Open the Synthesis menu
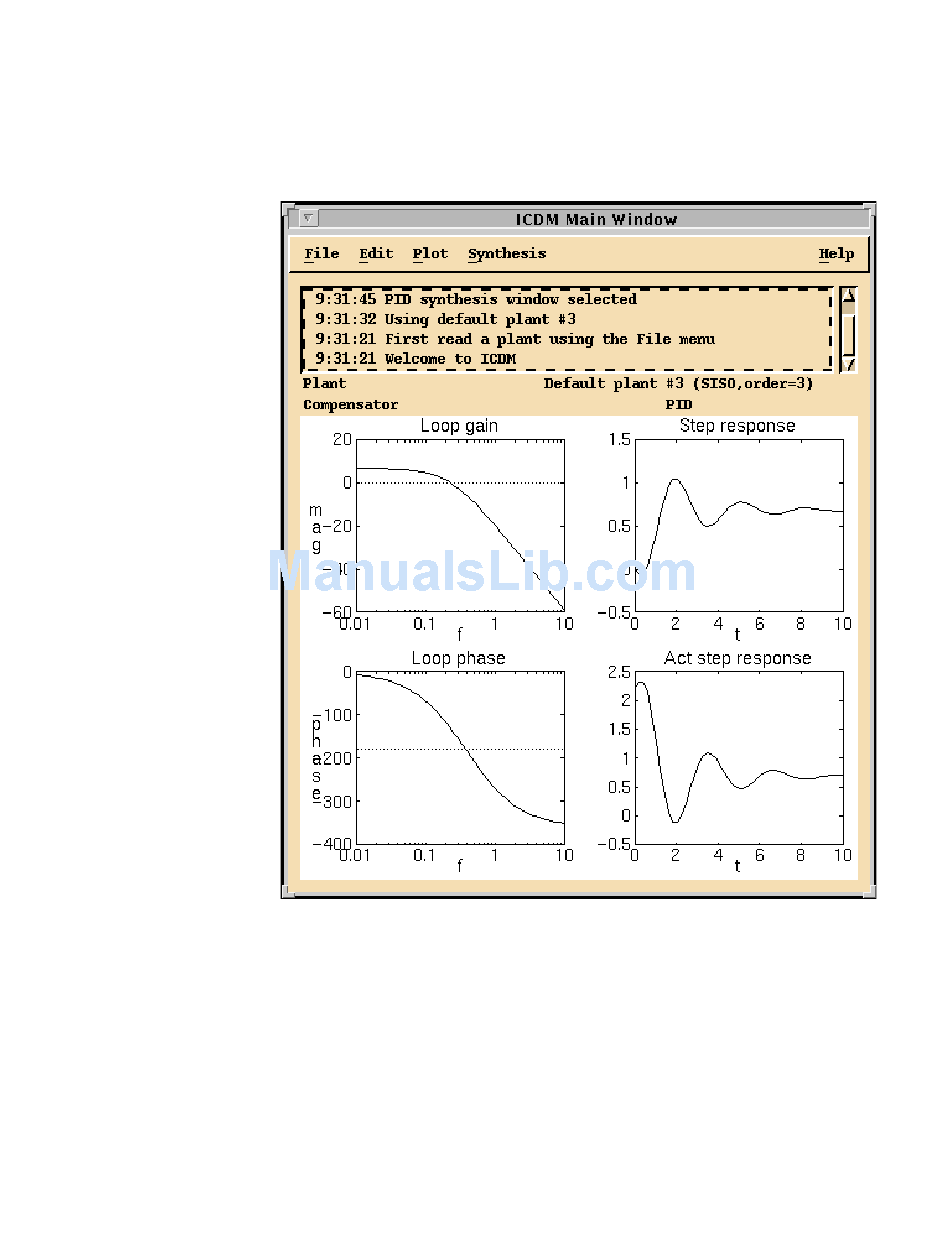 (507, 254)
